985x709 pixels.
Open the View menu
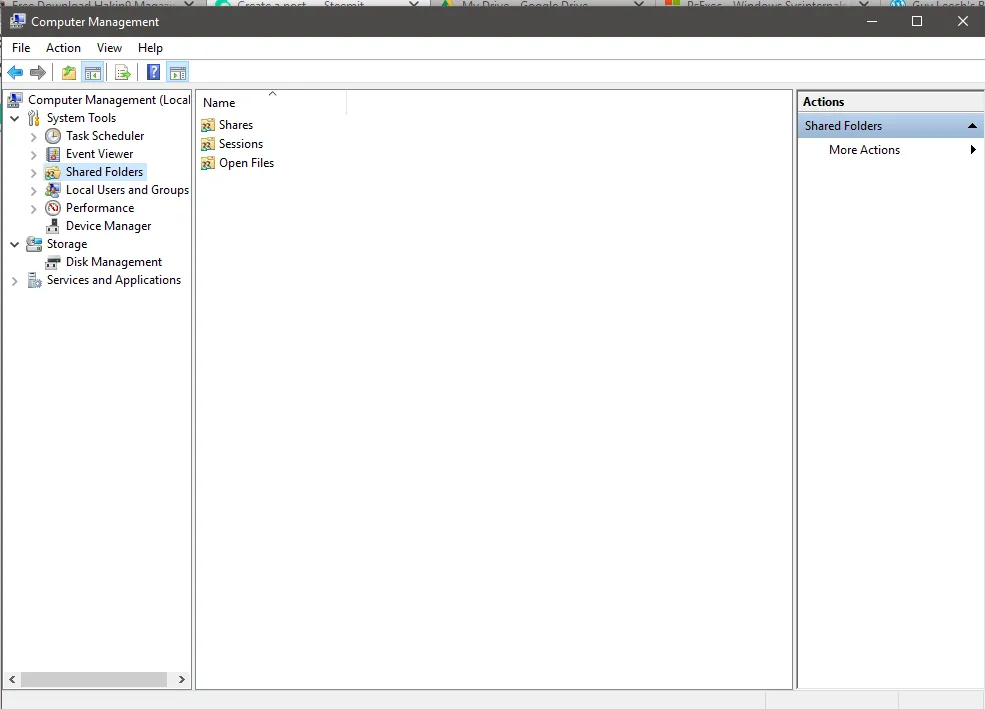click(109, 48)
